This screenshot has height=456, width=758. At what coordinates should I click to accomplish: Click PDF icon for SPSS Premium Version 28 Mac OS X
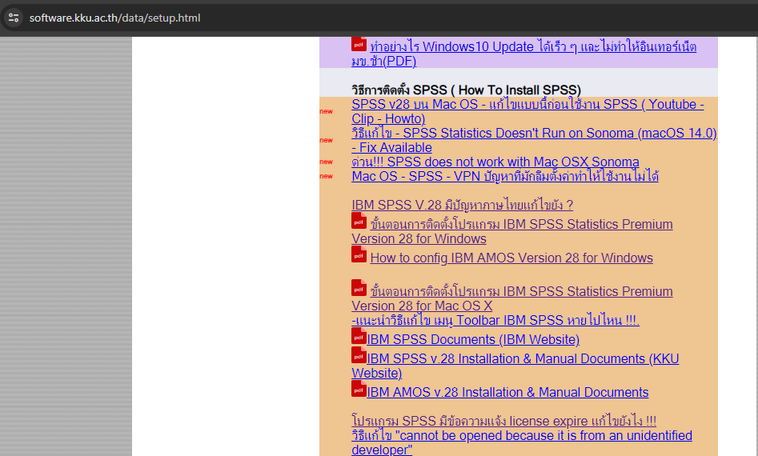click(x=359, y=288)
